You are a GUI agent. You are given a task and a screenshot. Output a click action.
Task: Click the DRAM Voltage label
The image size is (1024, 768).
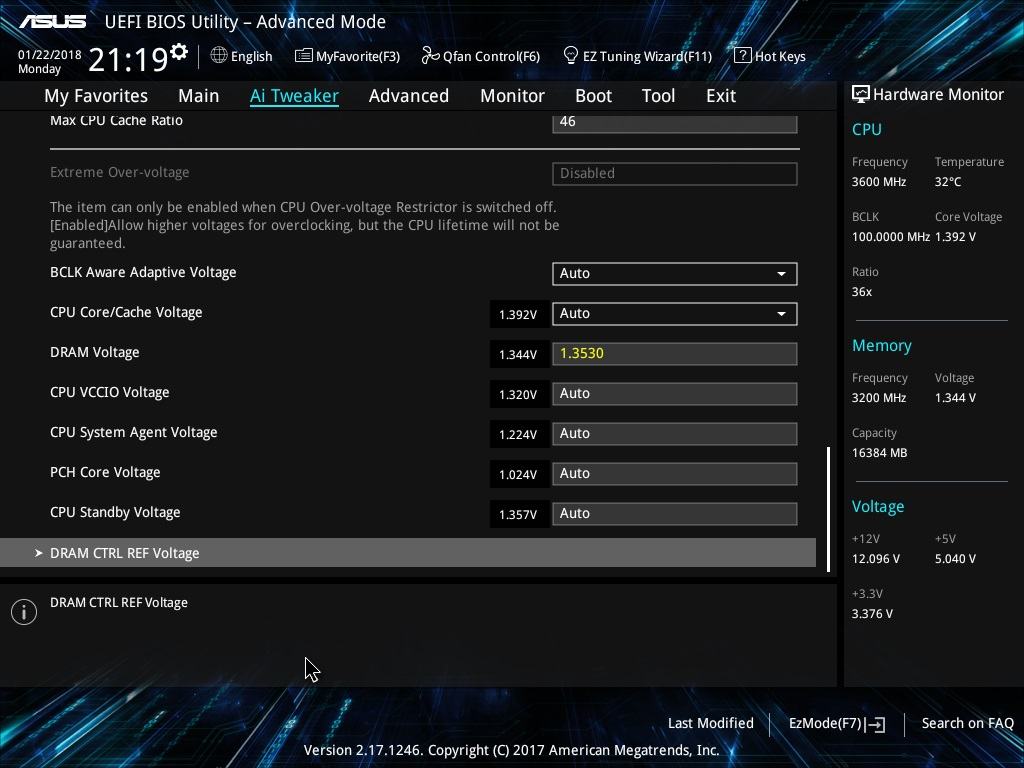point(95,353)
